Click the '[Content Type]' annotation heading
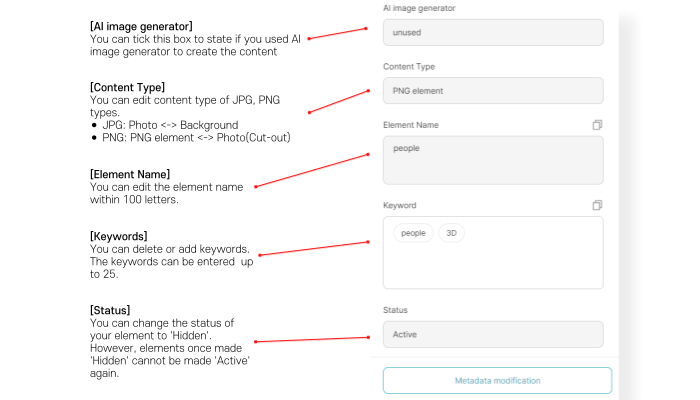 coord(127,88)
